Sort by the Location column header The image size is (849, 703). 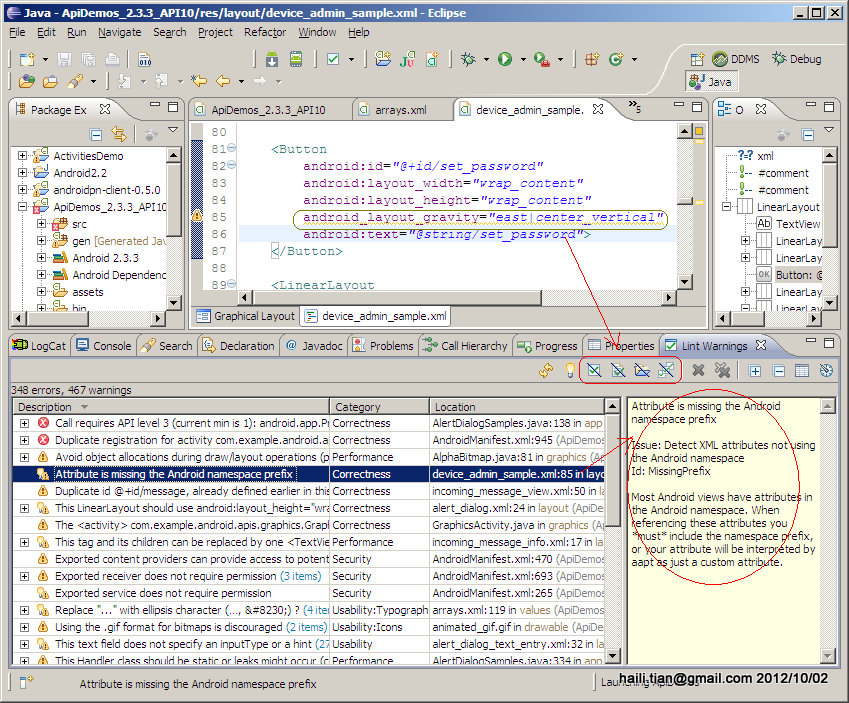517,407
